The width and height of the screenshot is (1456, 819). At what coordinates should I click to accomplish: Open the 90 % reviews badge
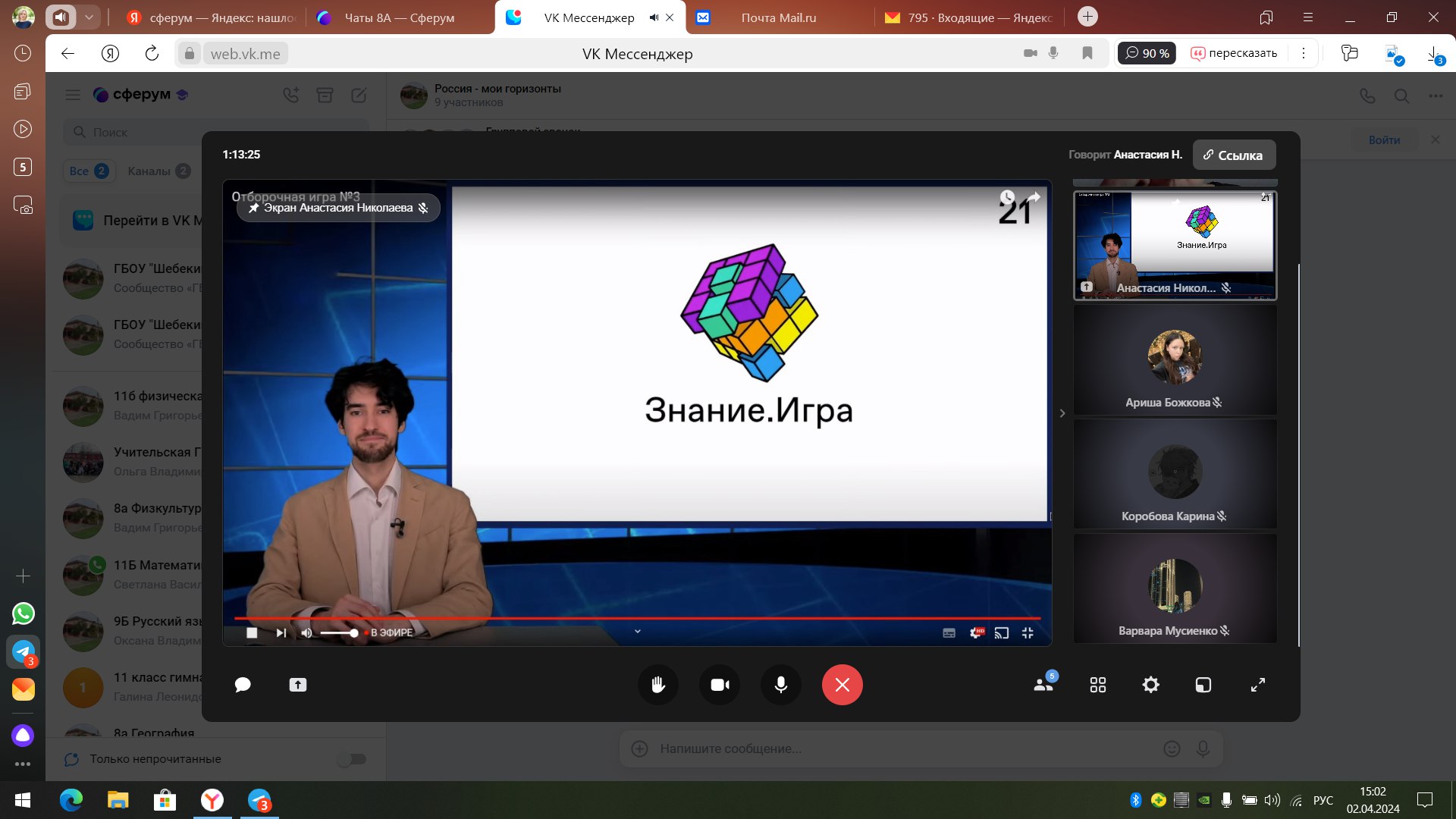pos(1147,53)
